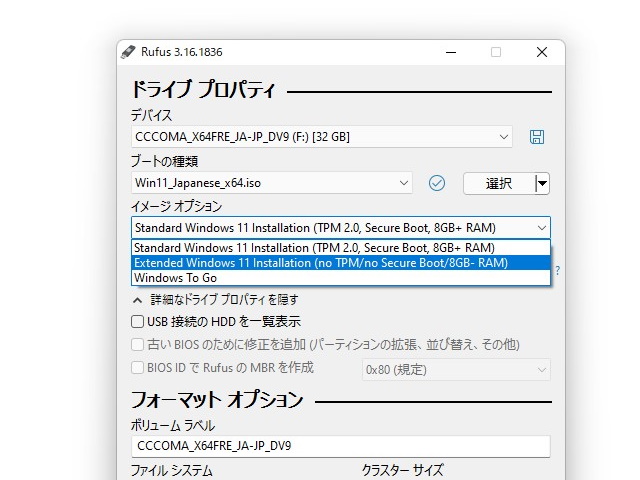Choose Standard Windows 11 Installation option in list
Viewport: 640px width, 480px height.
click(x=341, y=248)
